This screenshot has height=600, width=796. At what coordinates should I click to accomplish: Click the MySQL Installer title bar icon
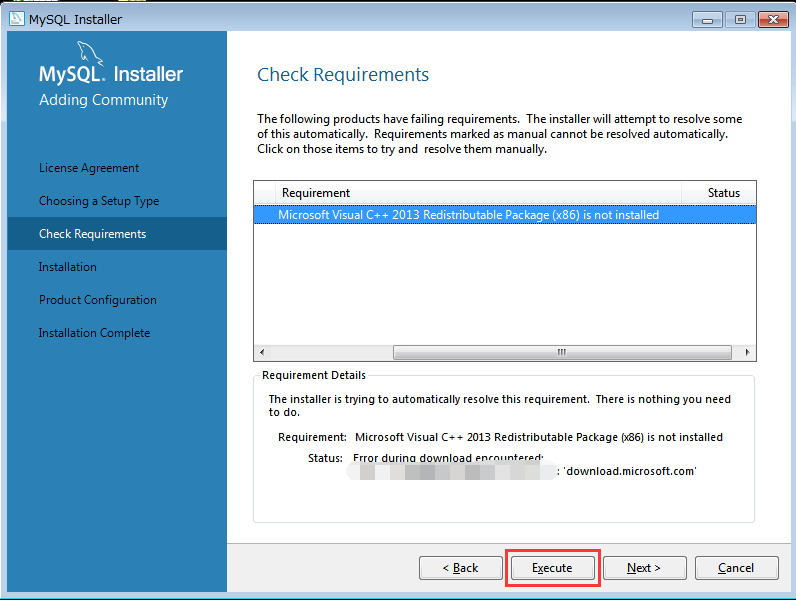point(17,19)
